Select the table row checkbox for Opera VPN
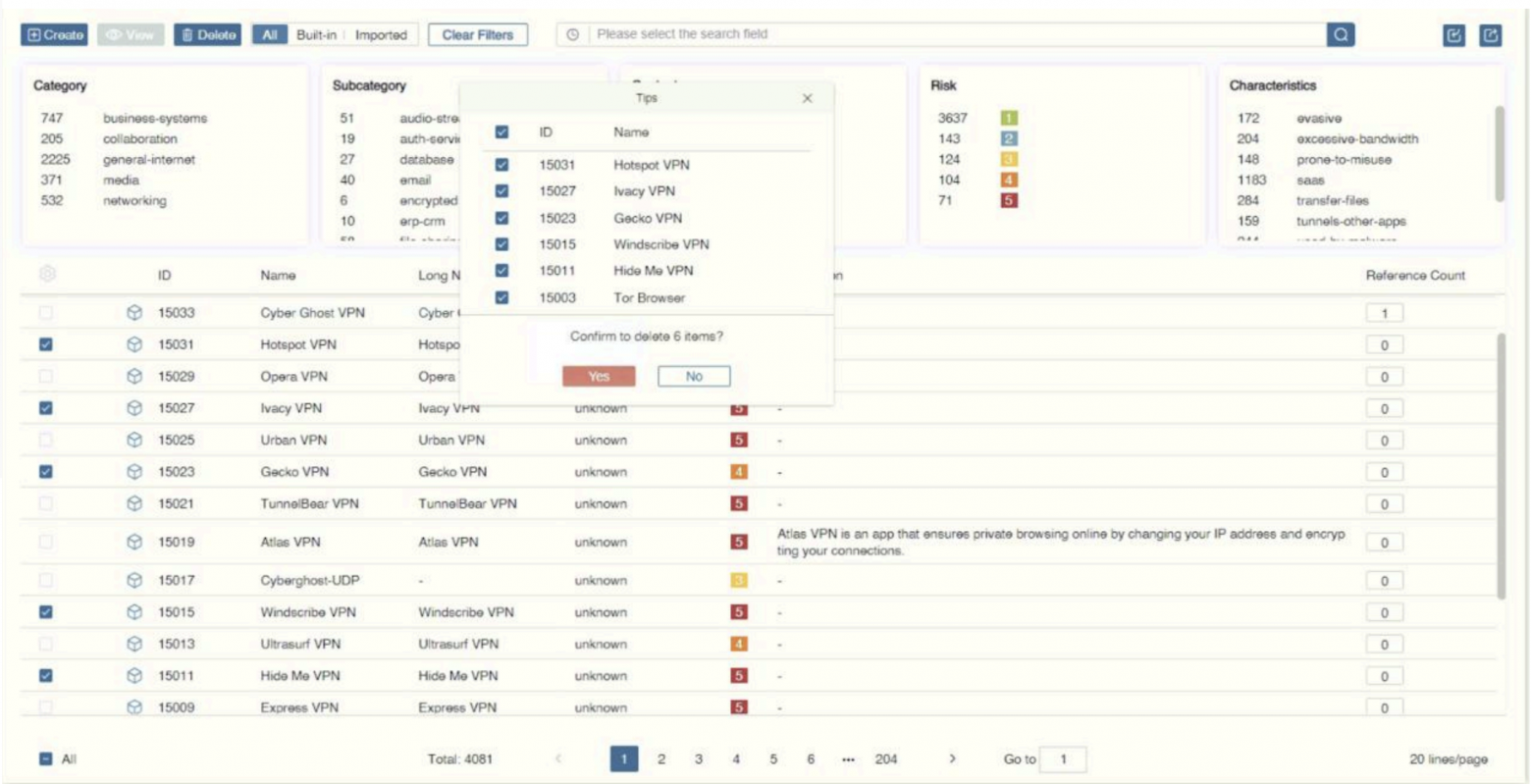The width and height of the screenshot is (1531, 784). (46, 377)
